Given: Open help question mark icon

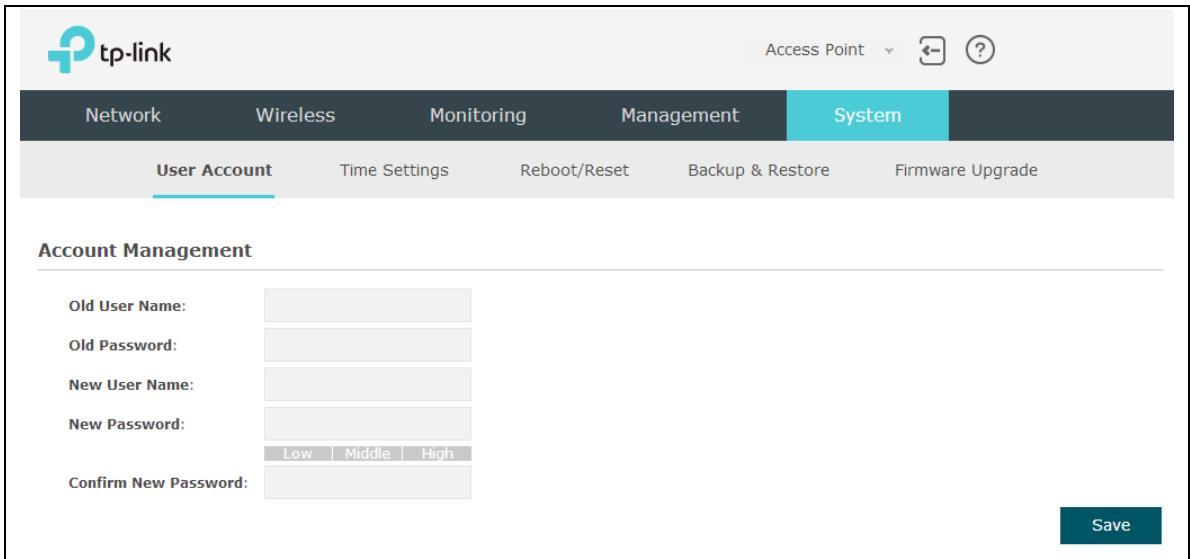Looking at the screenshot, I should click(x=980, y=51).
